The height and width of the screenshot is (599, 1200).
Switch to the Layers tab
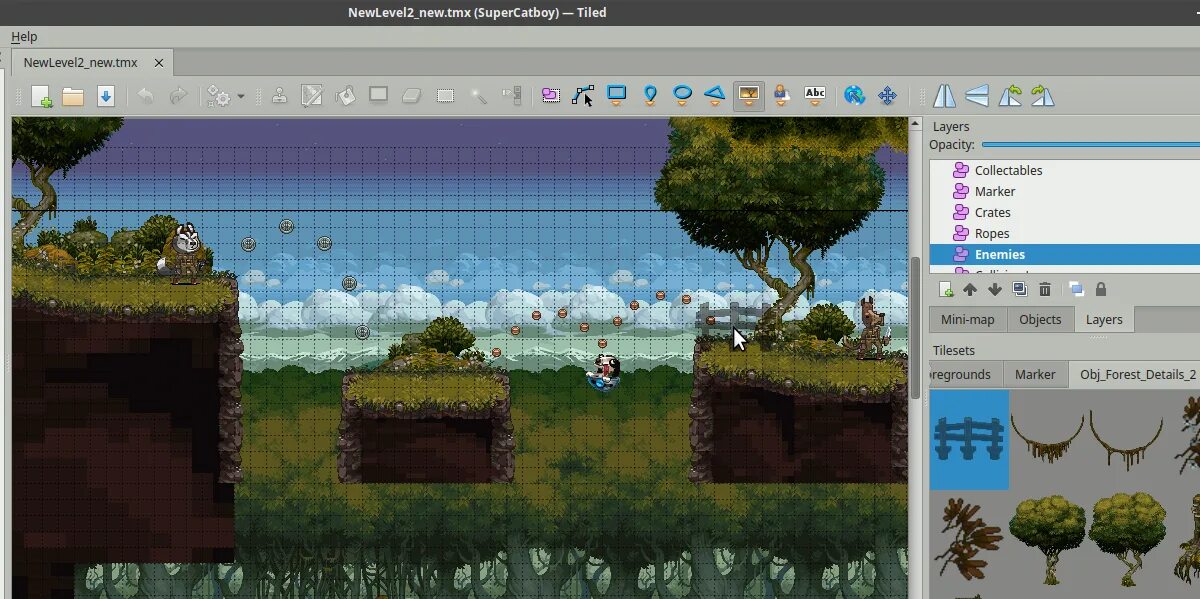point(1104,319)
